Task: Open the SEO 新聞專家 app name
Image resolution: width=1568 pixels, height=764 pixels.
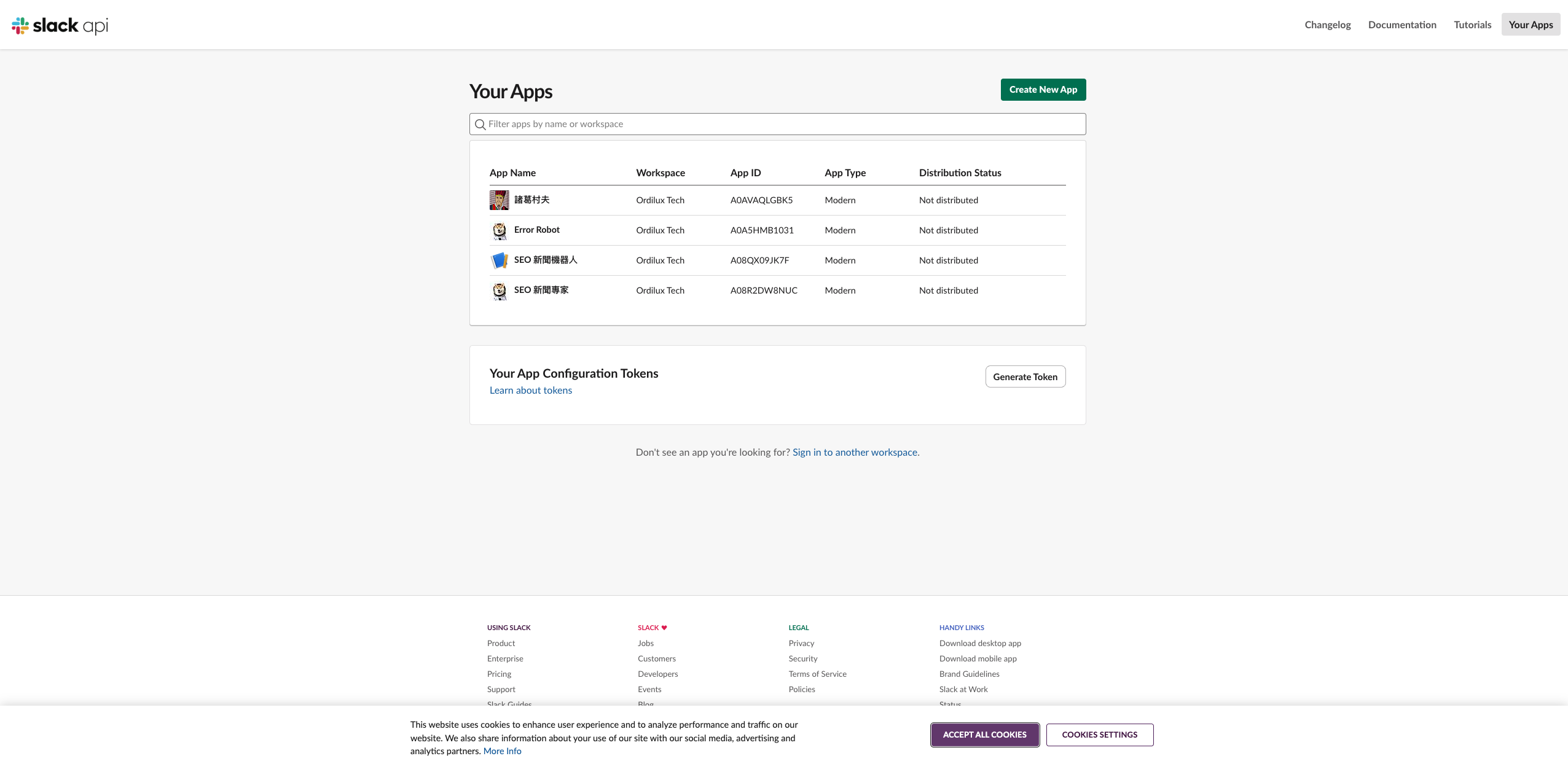Action: 541,290
